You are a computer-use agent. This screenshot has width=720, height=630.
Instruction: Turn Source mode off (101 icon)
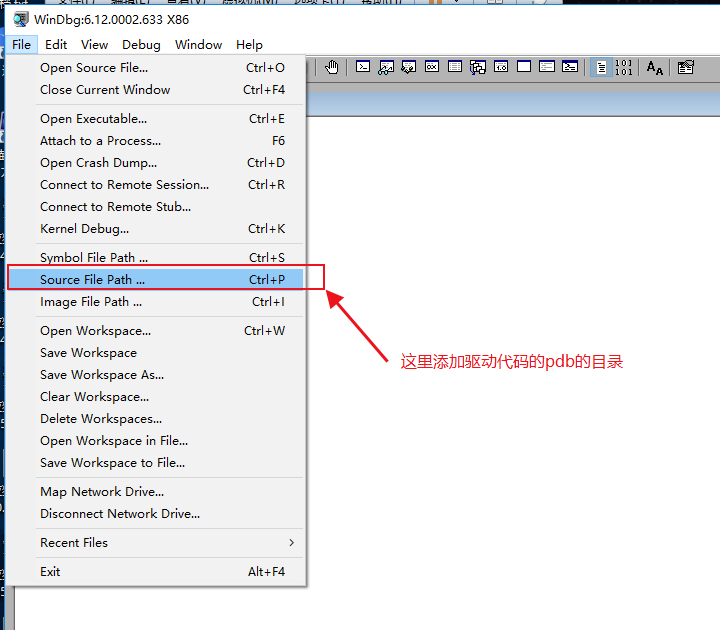pos(624,67)
